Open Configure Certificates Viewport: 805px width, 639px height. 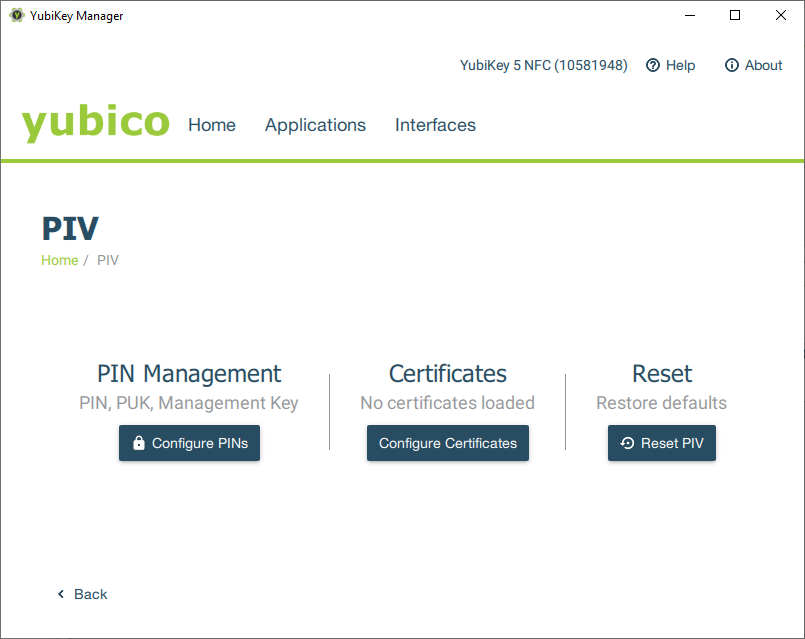447,442
